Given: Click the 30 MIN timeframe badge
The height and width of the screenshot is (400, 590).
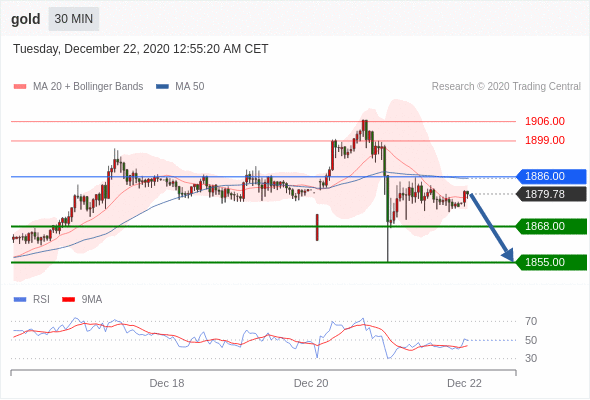Looking at the screenshot, I should (74, 19).
